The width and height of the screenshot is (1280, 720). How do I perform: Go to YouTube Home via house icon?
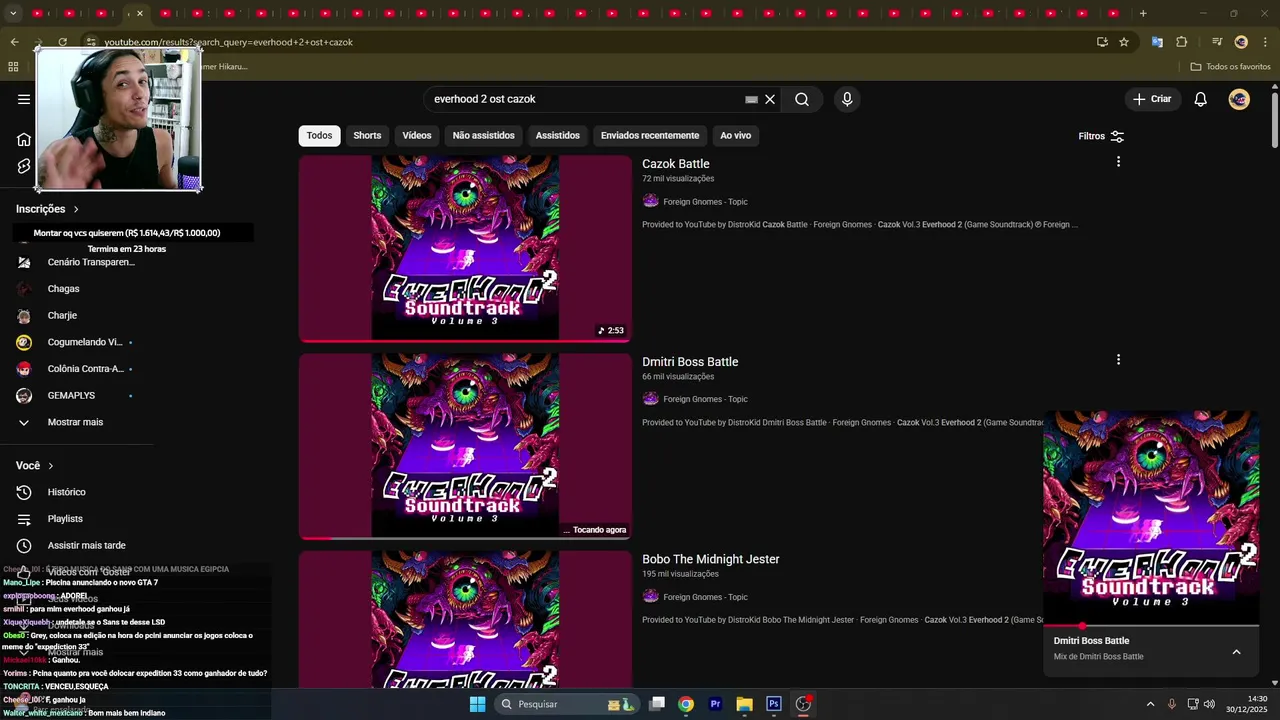24,139
